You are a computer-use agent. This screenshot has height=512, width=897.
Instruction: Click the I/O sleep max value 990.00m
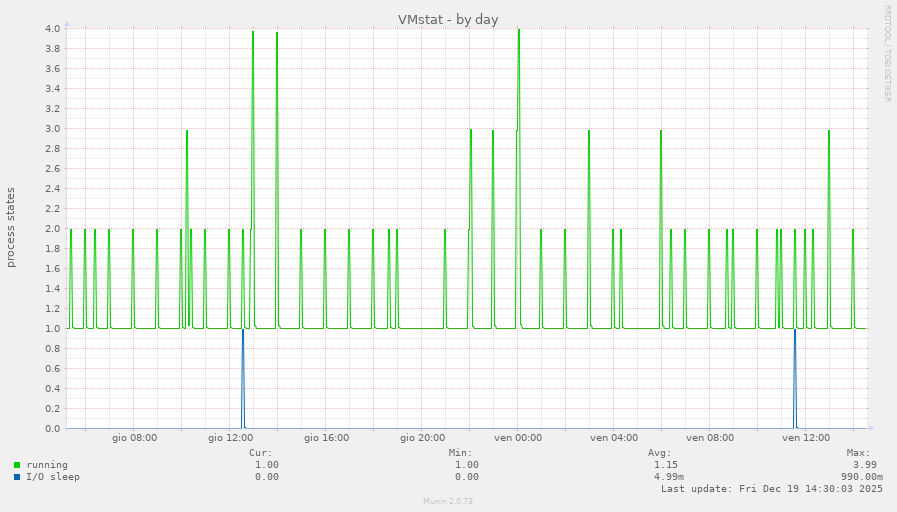click(x=862, y=477)
